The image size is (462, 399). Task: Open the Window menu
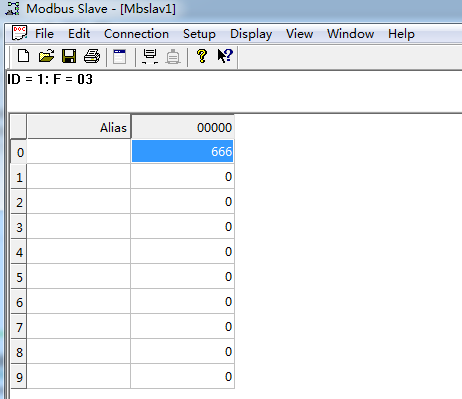point(350,34)
